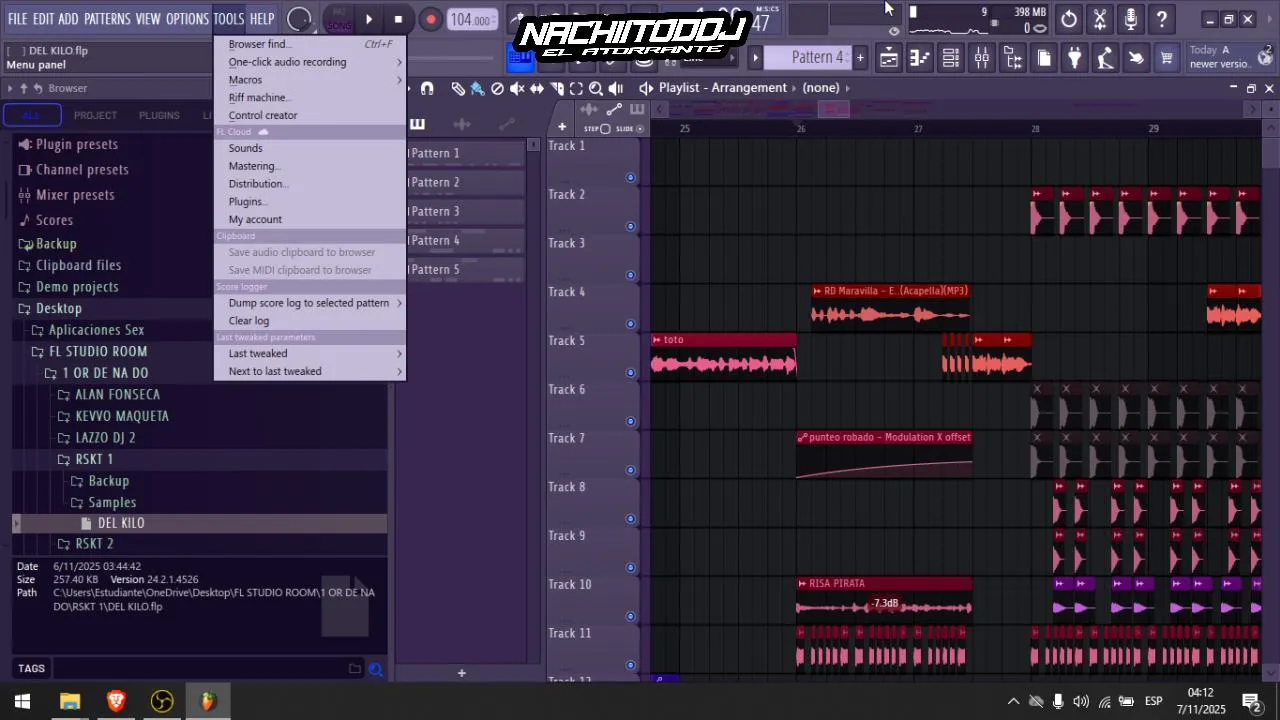1280x720 pixels.
Task: Open the plugin picker plug icon
Action: 1075,59
